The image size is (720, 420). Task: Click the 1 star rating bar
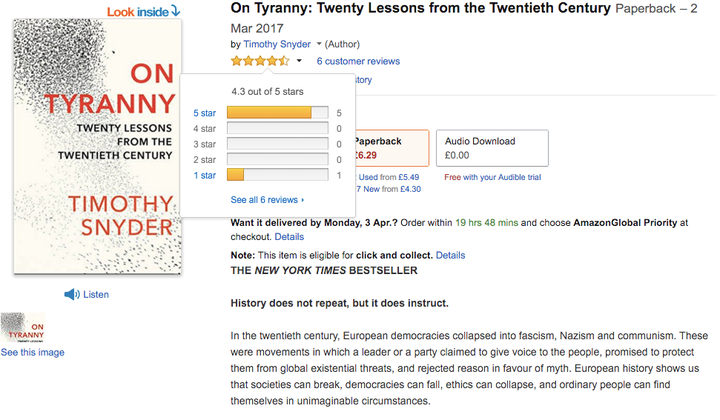[x=278, y=175]
